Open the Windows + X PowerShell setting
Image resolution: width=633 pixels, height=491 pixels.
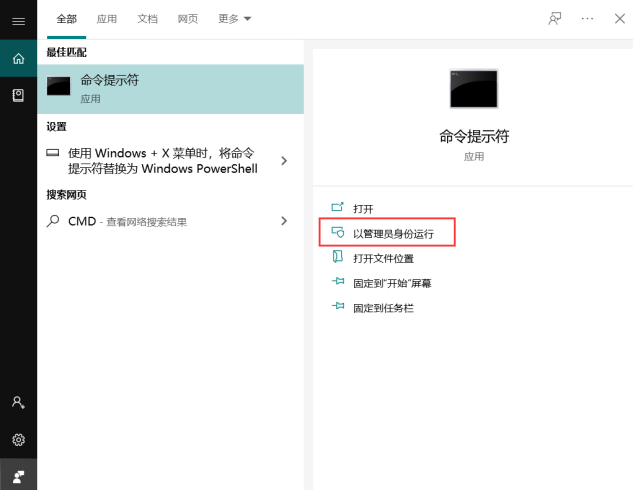click(170, 161)
